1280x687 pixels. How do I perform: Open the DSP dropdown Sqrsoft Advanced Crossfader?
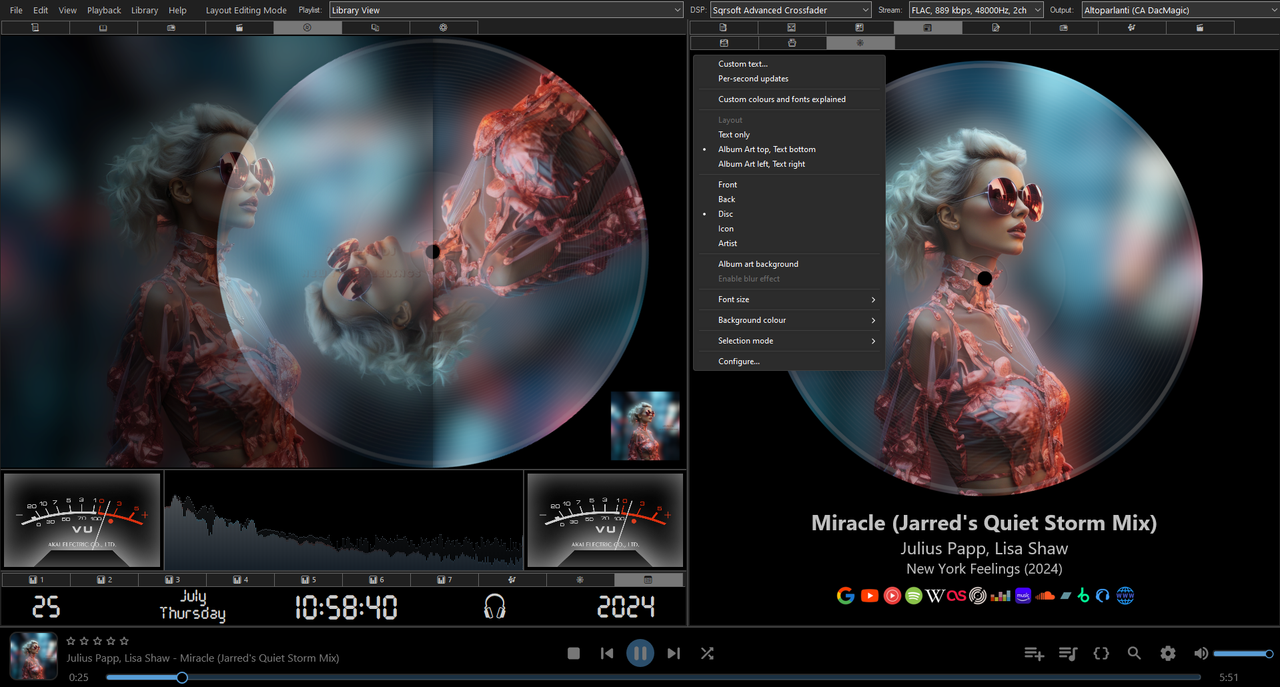(790, 10)
